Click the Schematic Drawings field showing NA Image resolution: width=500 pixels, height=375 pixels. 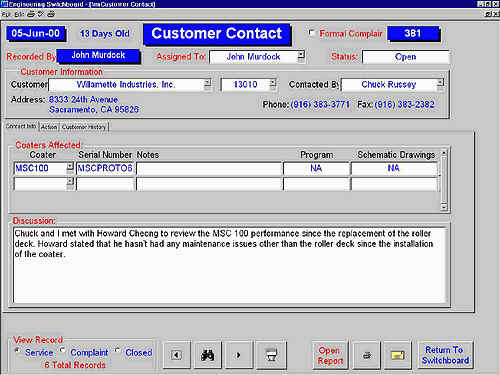[394, 168]
